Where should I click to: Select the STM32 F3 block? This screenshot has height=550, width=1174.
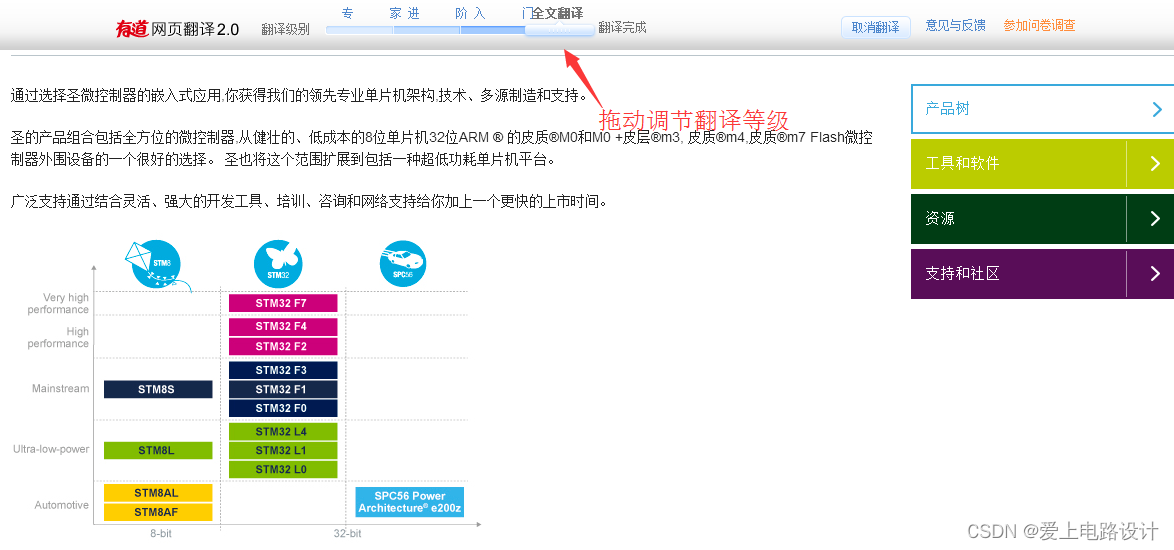[x=283, y=370]
